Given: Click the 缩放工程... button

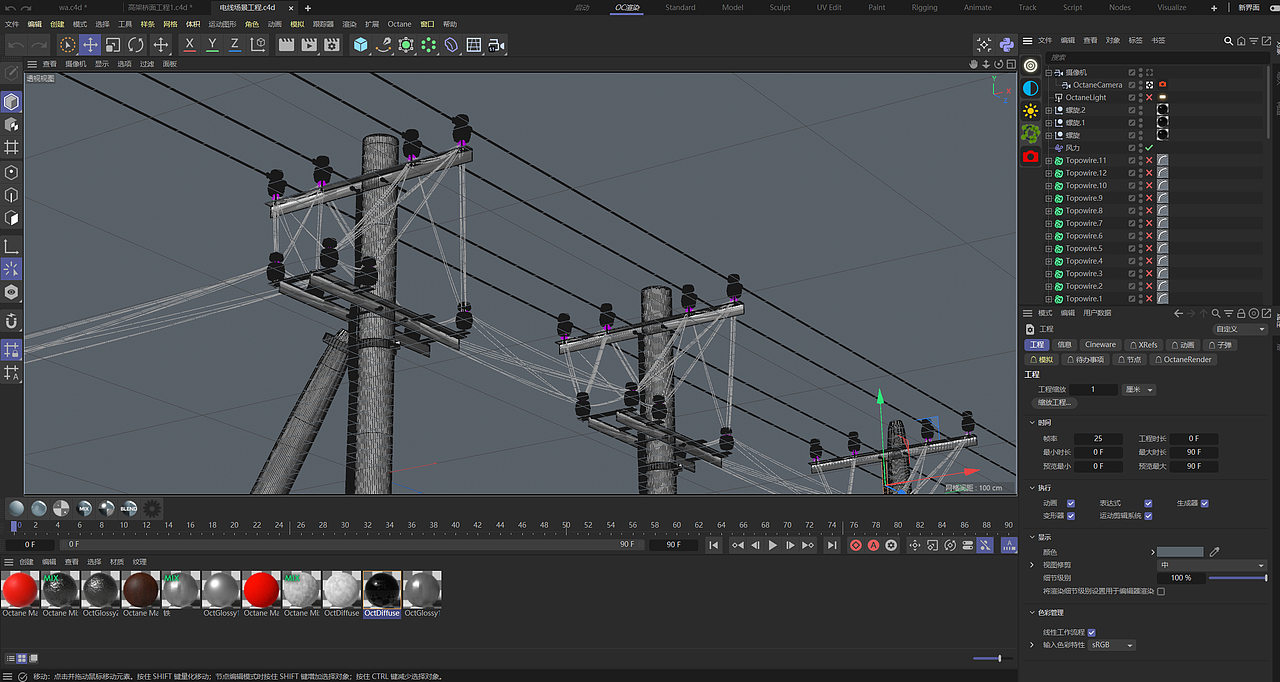Looking at the screenshot, I should click(x=1055, y=403).
